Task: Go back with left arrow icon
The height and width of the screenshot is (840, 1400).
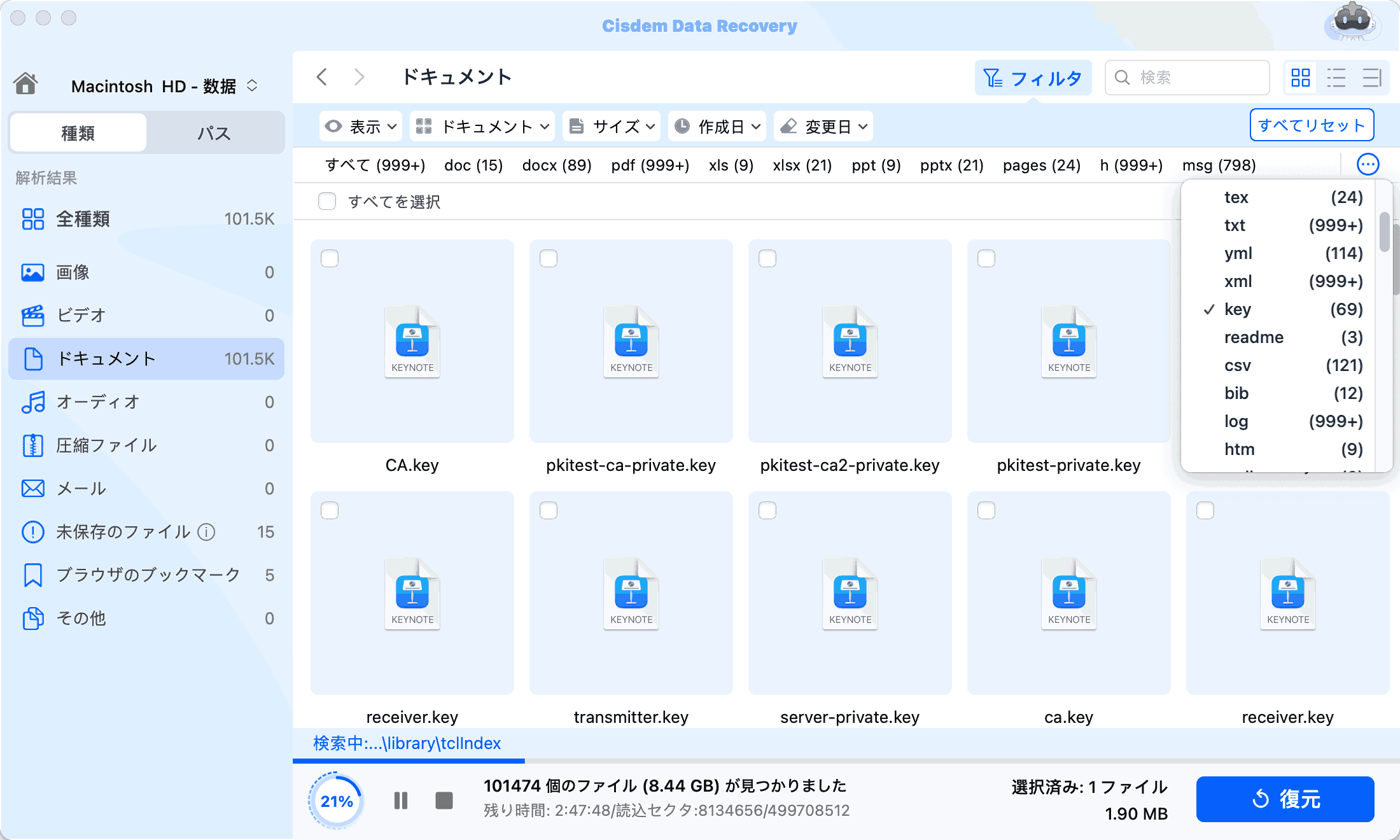Action: click(x=322, y=77)
